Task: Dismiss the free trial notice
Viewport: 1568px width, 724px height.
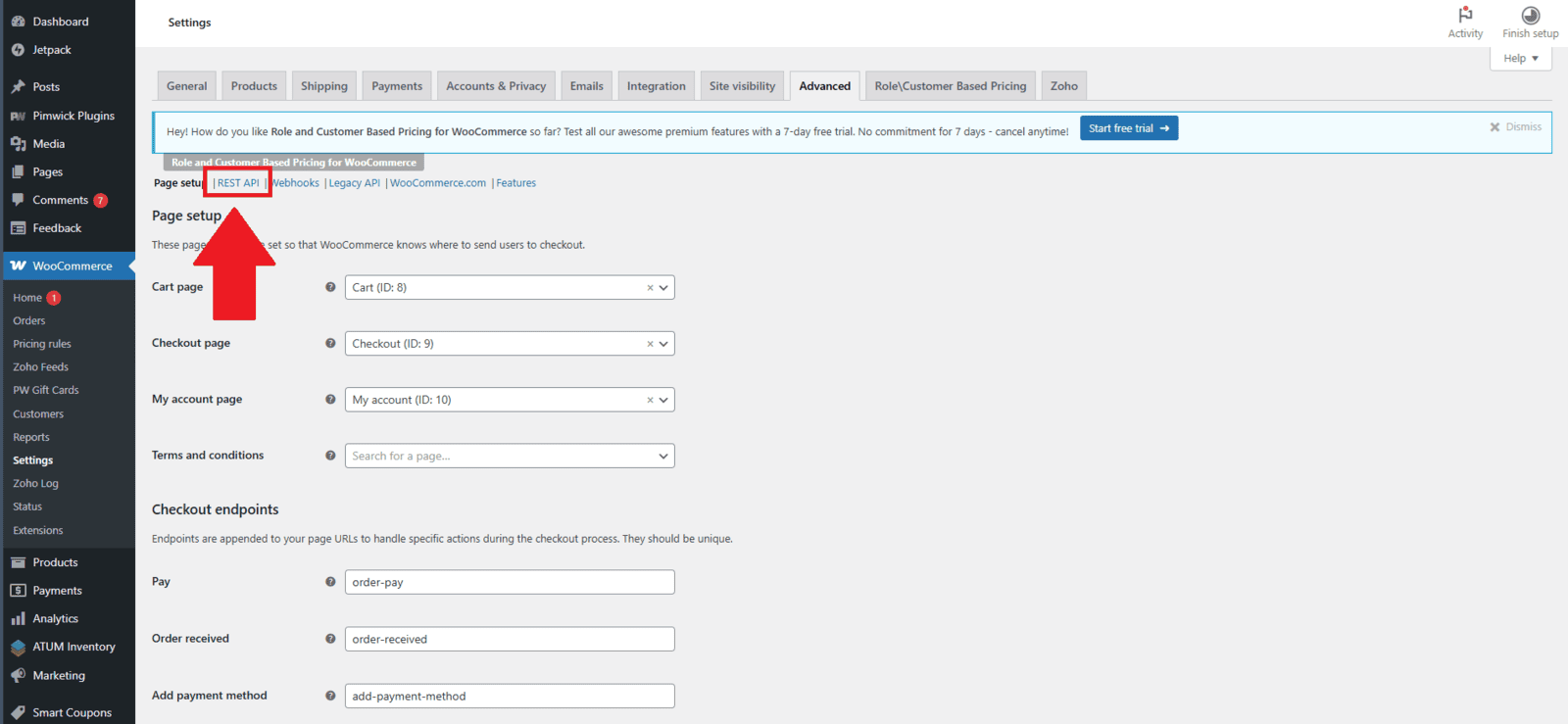Action: pos(1515,127)
